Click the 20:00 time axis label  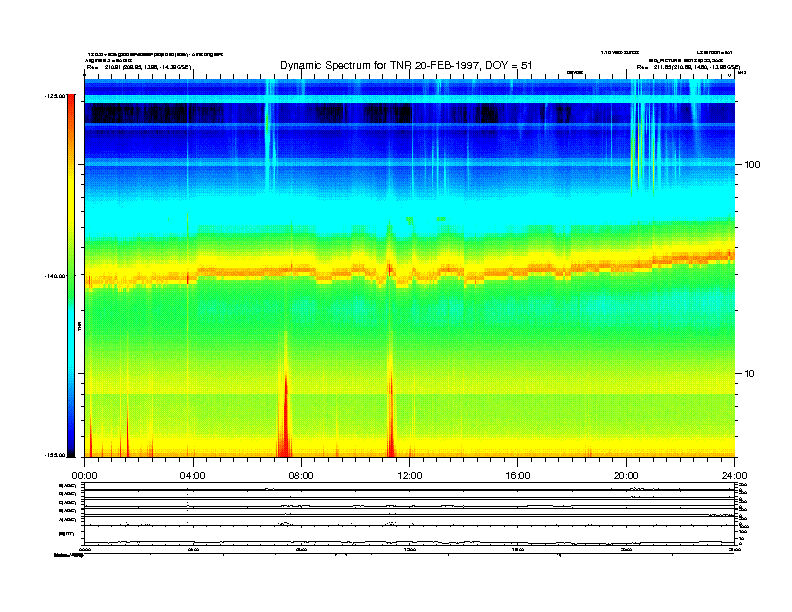pos(626,475)
